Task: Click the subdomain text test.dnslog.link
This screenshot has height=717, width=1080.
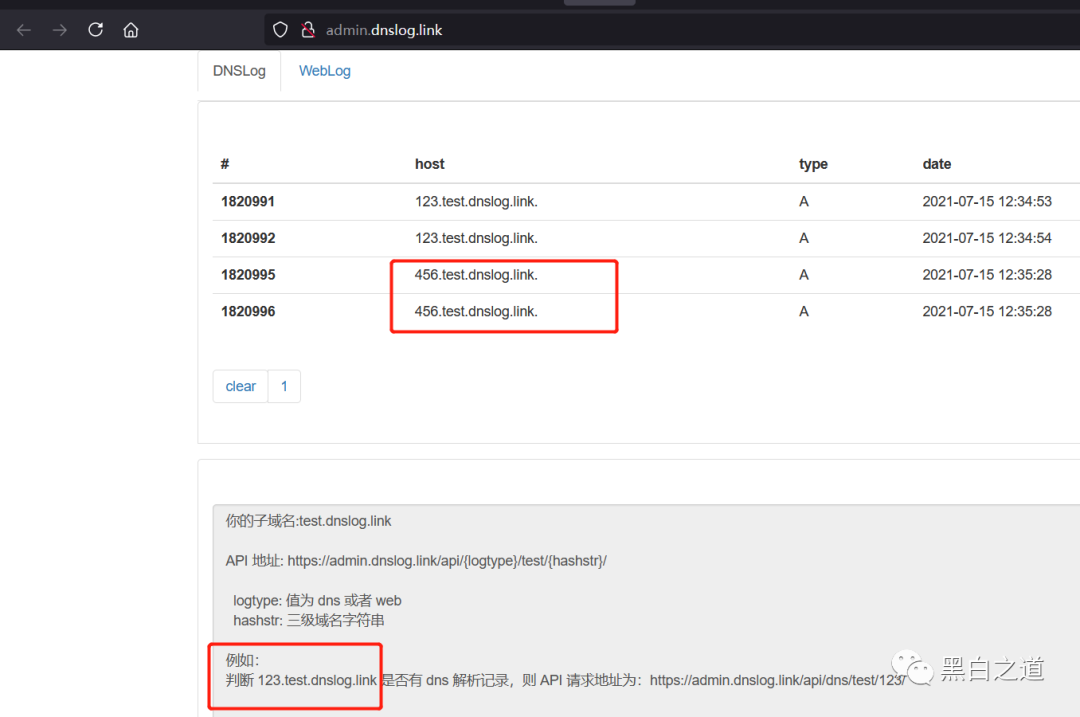Action: pyautogui.click(x=345, y=521)
